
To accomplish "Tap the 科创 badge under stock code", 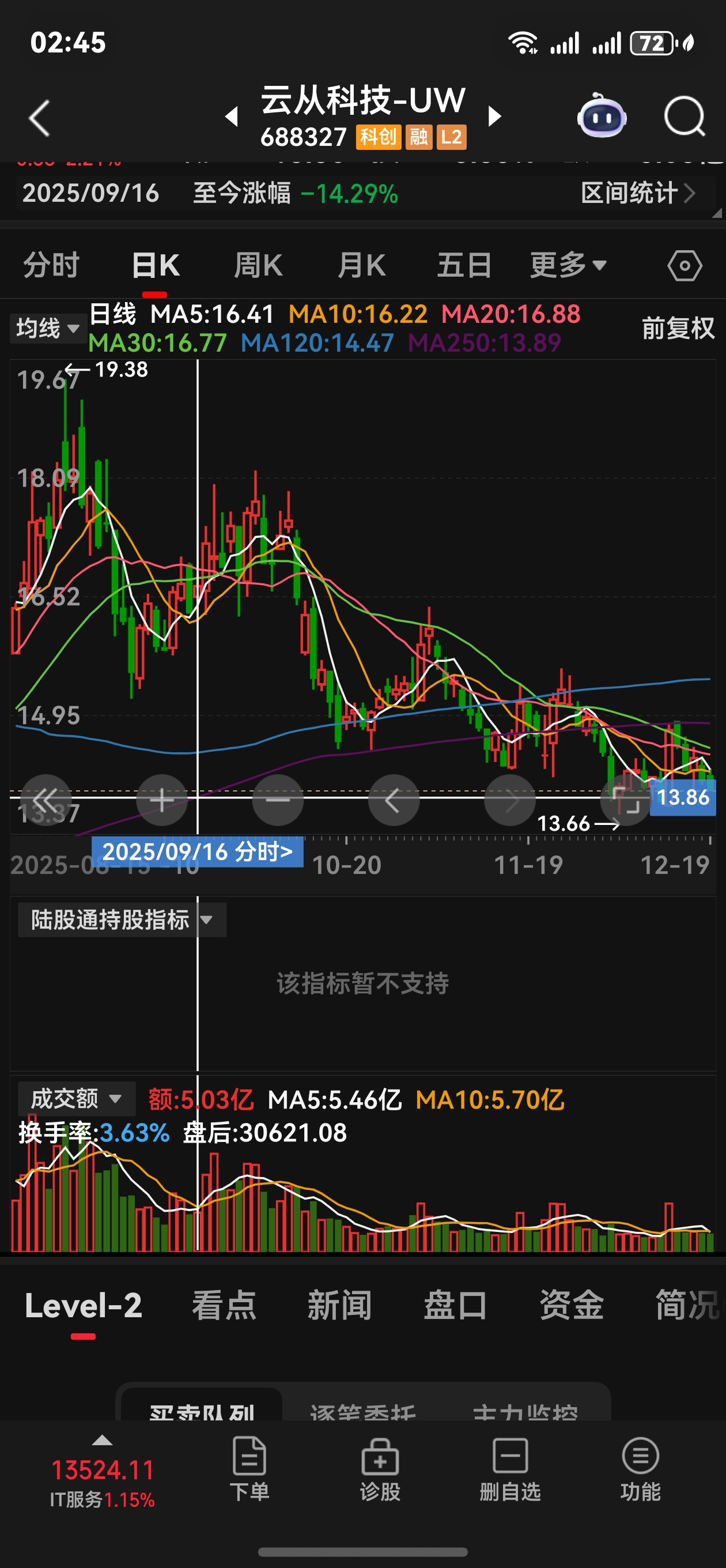I will click(379, 137).
